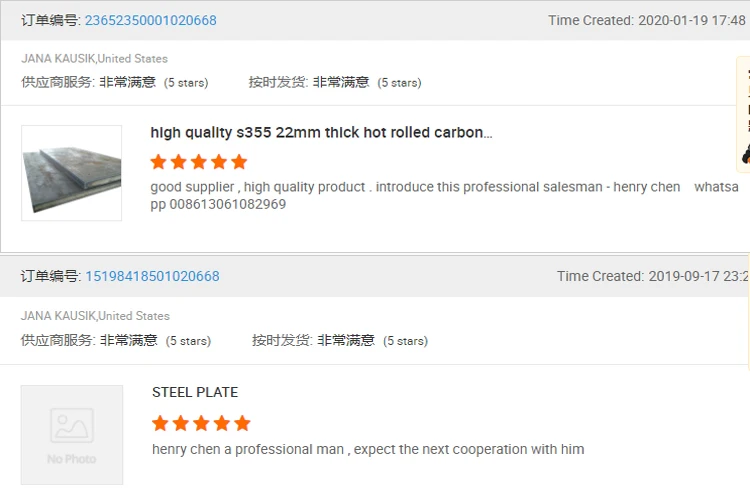Open order number 23652350001020668 link
The image size is (750, 500).
pos(150,21)
